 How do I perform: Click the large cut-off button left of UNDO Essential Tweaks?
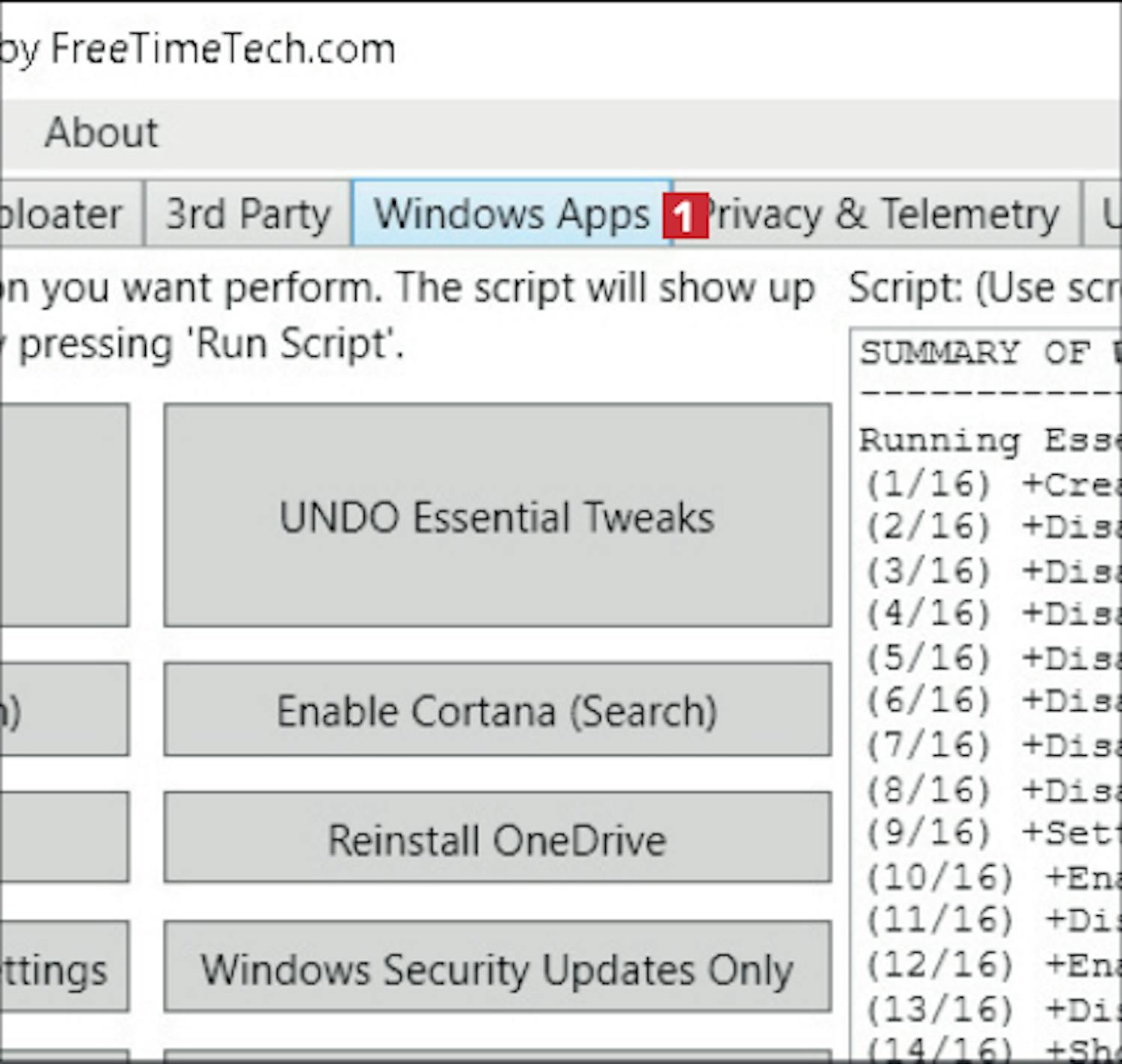[x=64, y=516]
